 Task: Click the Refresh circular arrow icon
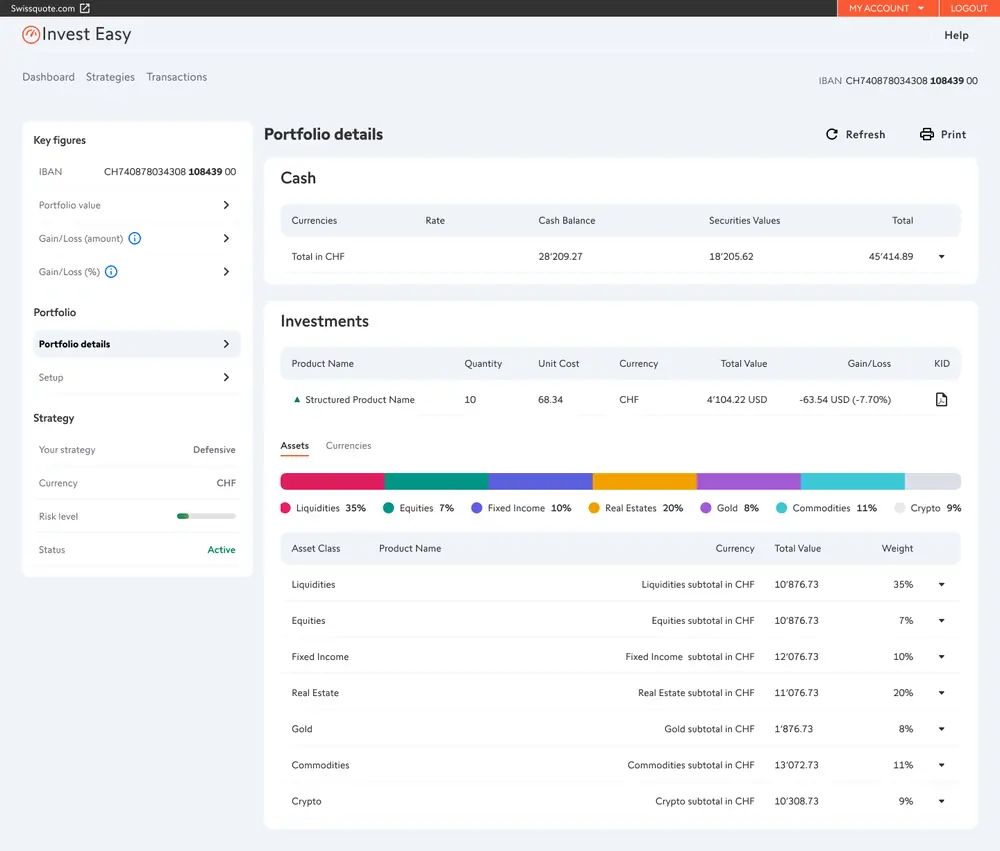tap(832, 134)
